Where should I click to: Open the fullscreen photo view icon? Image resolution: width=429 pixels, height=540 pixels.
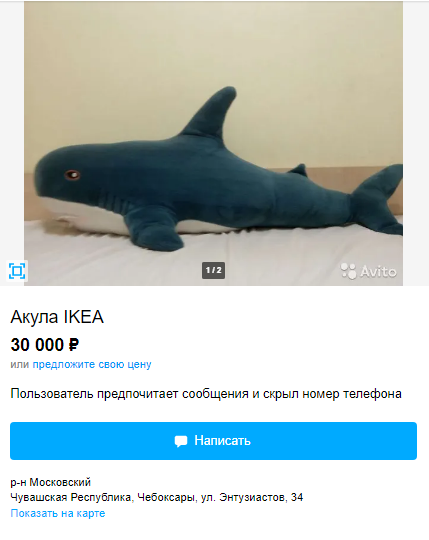[17, 271]
